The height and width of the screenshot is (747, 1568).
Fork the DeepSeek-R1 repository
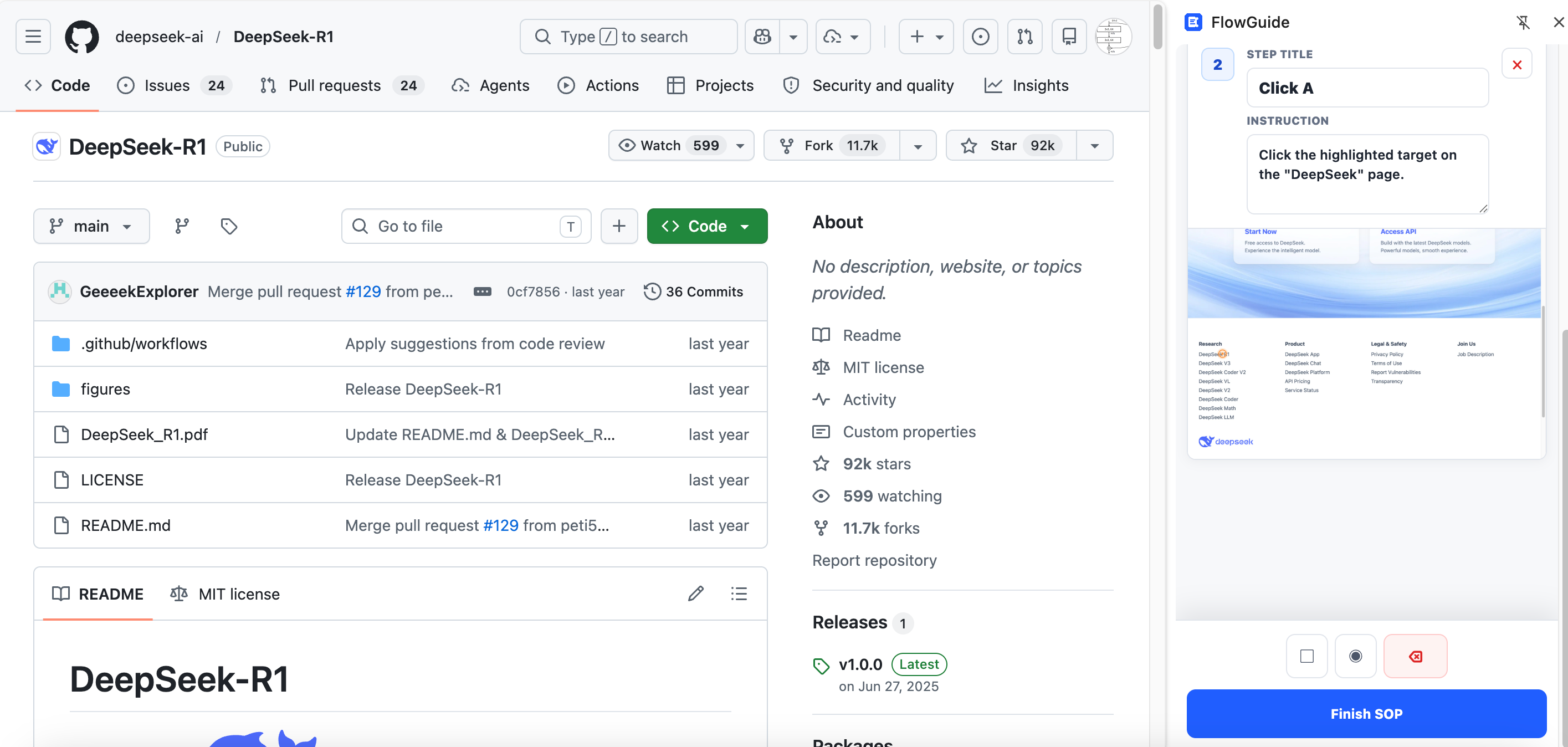(x=832, y=146)
